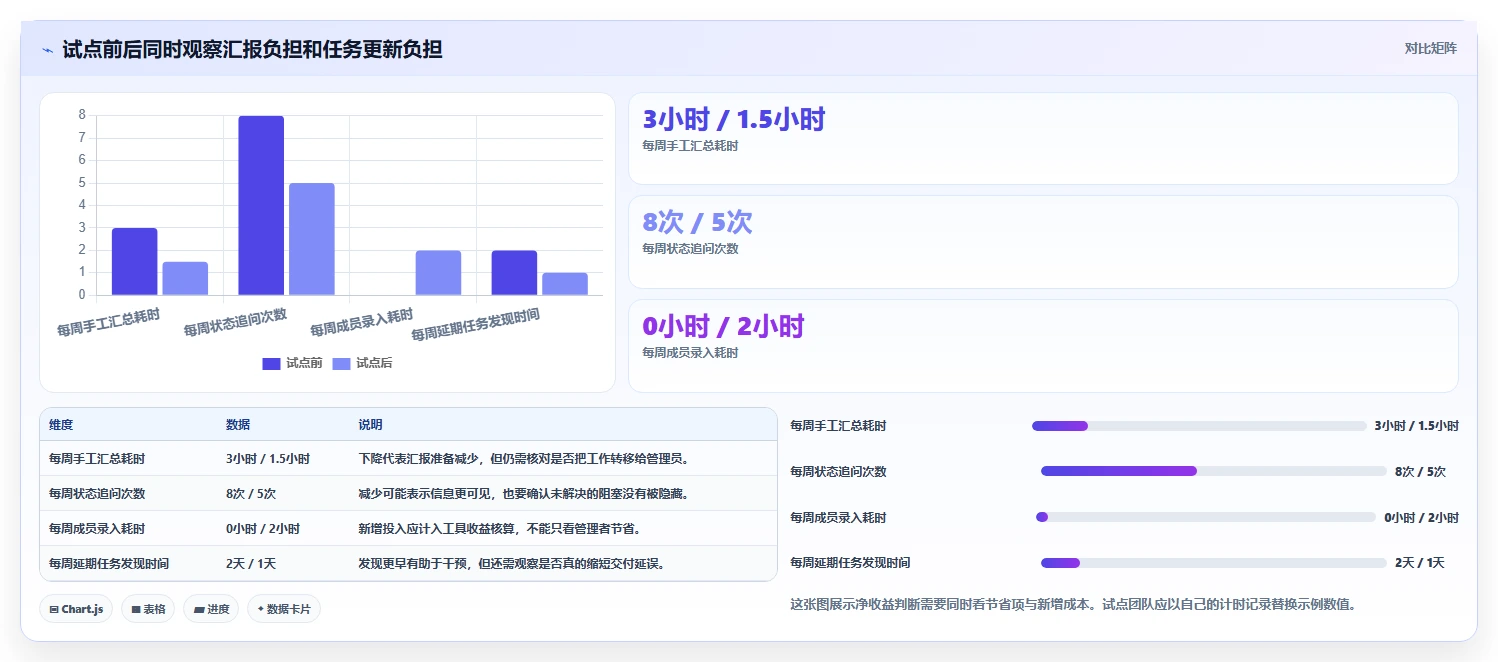Click the 说明 column header
Screen dimensions: 1498x662
(x=370, y=425)
